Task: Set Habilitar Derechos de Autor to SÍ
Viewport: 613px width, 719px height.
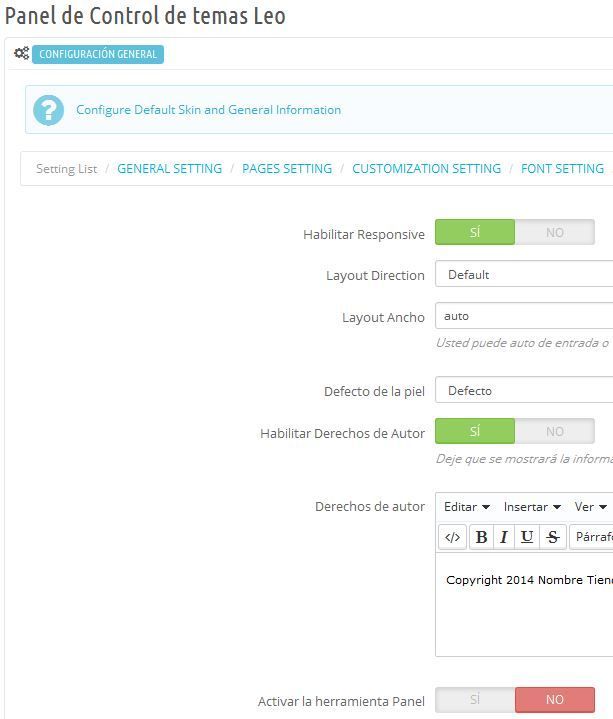Action: pos(475,431)
